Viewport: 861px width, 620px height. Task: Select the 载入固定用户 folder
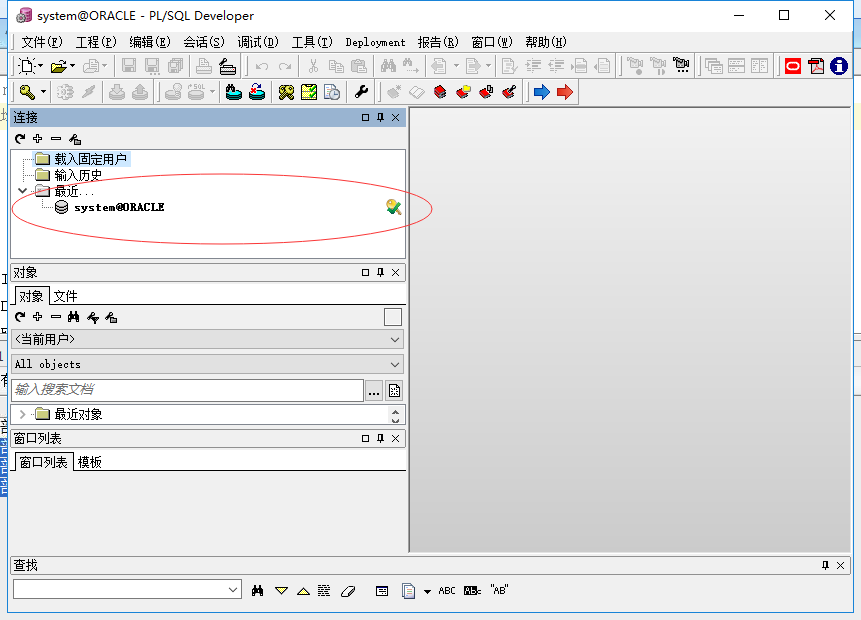click(x=90, y=159)
